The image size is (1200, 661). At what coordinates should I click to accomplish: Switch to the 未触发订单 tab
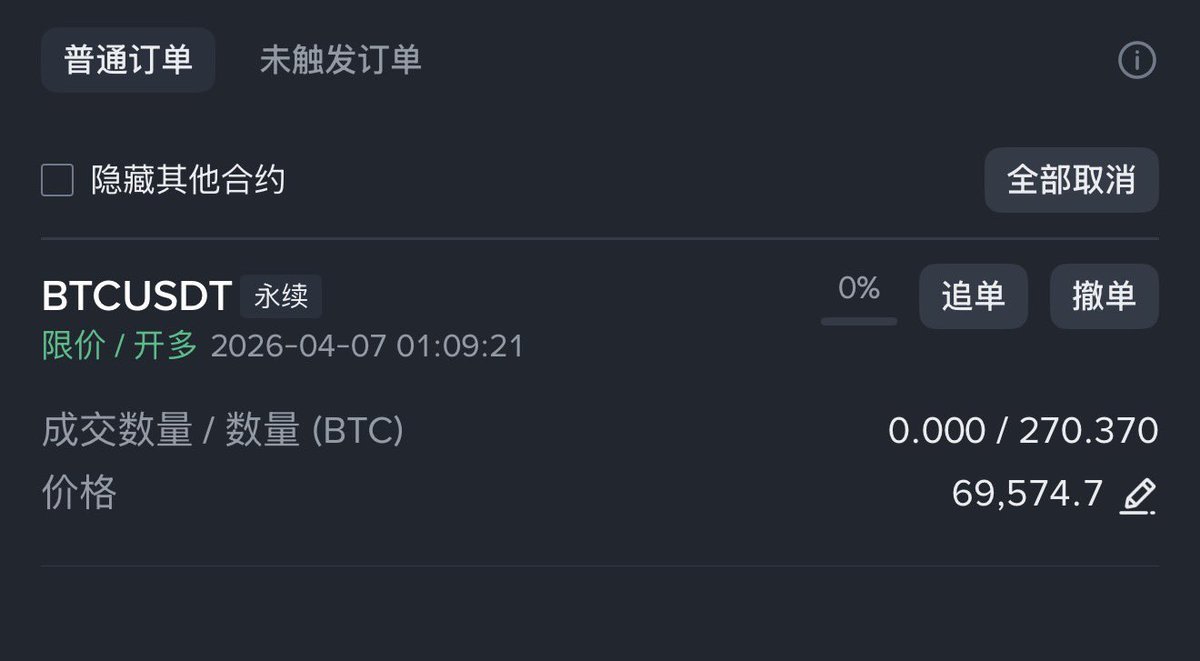coord(341,60)
